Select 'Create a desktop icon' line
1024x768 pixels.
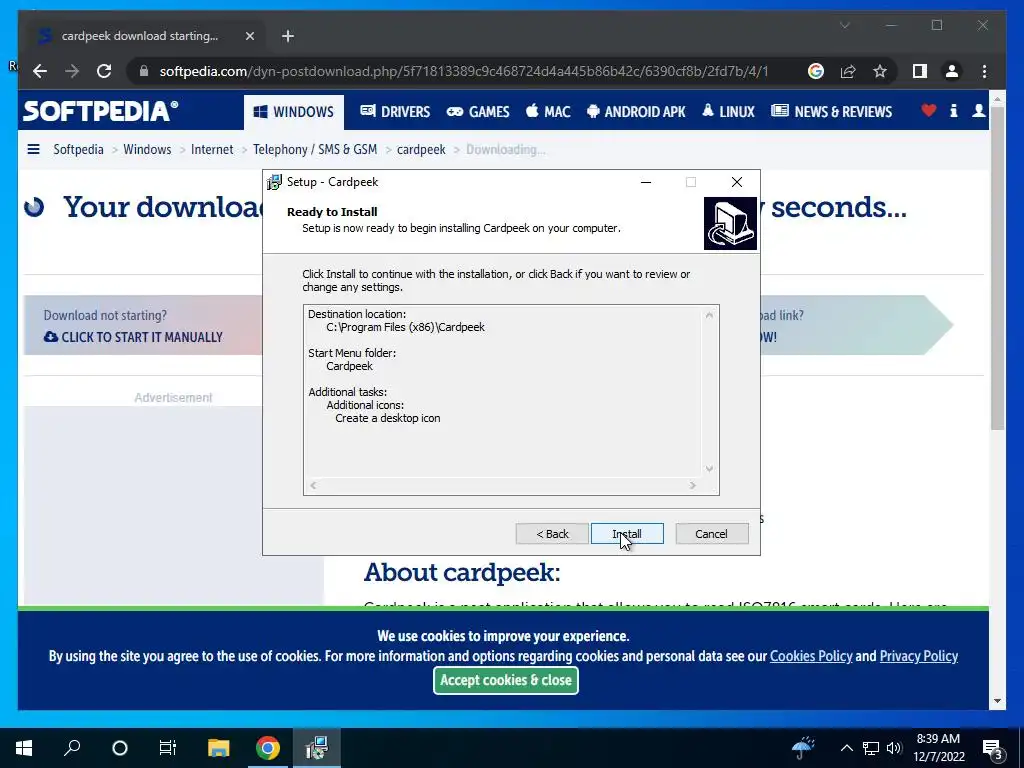[388, 419]
